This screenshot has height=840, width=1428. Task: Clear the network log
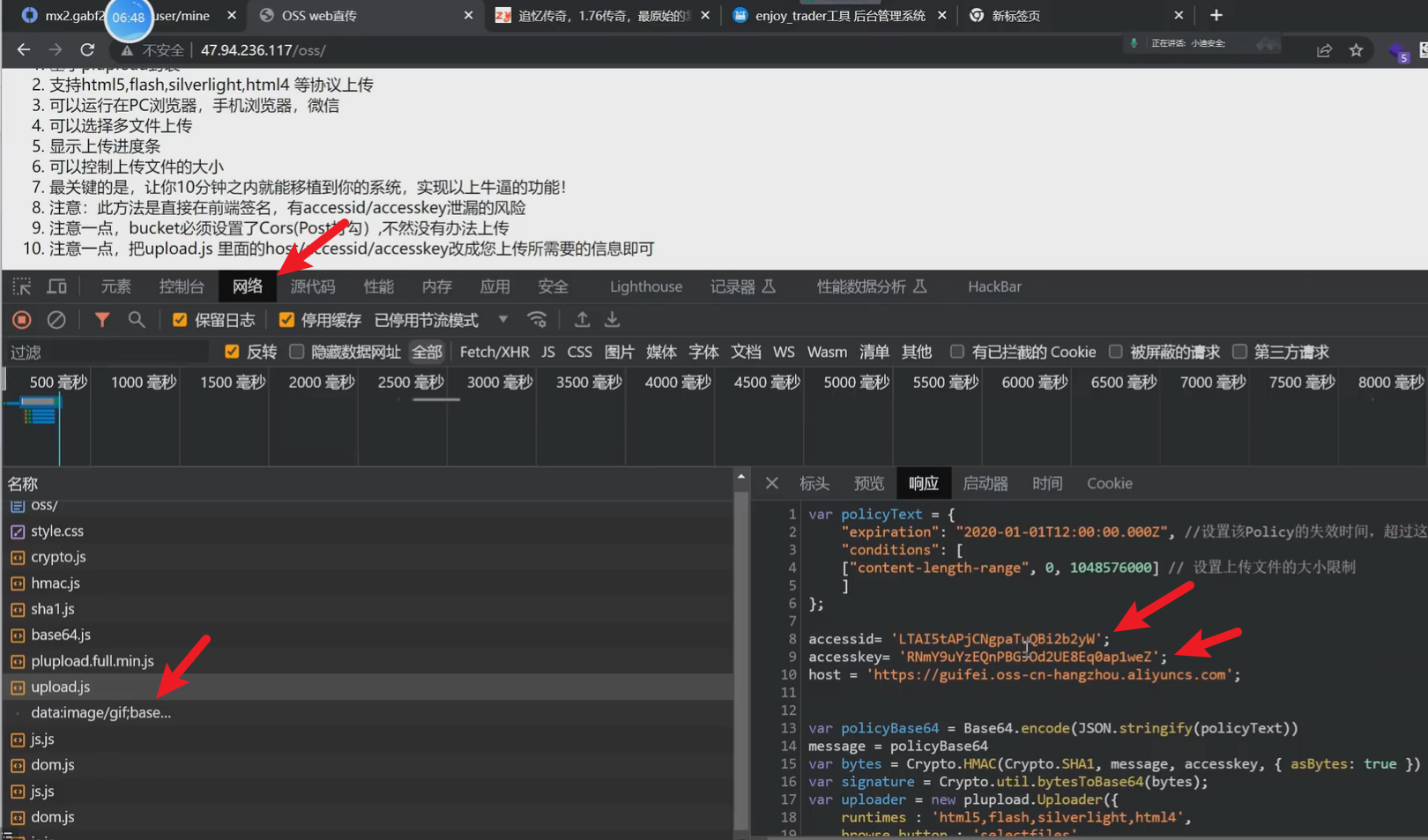coord(56,320)
